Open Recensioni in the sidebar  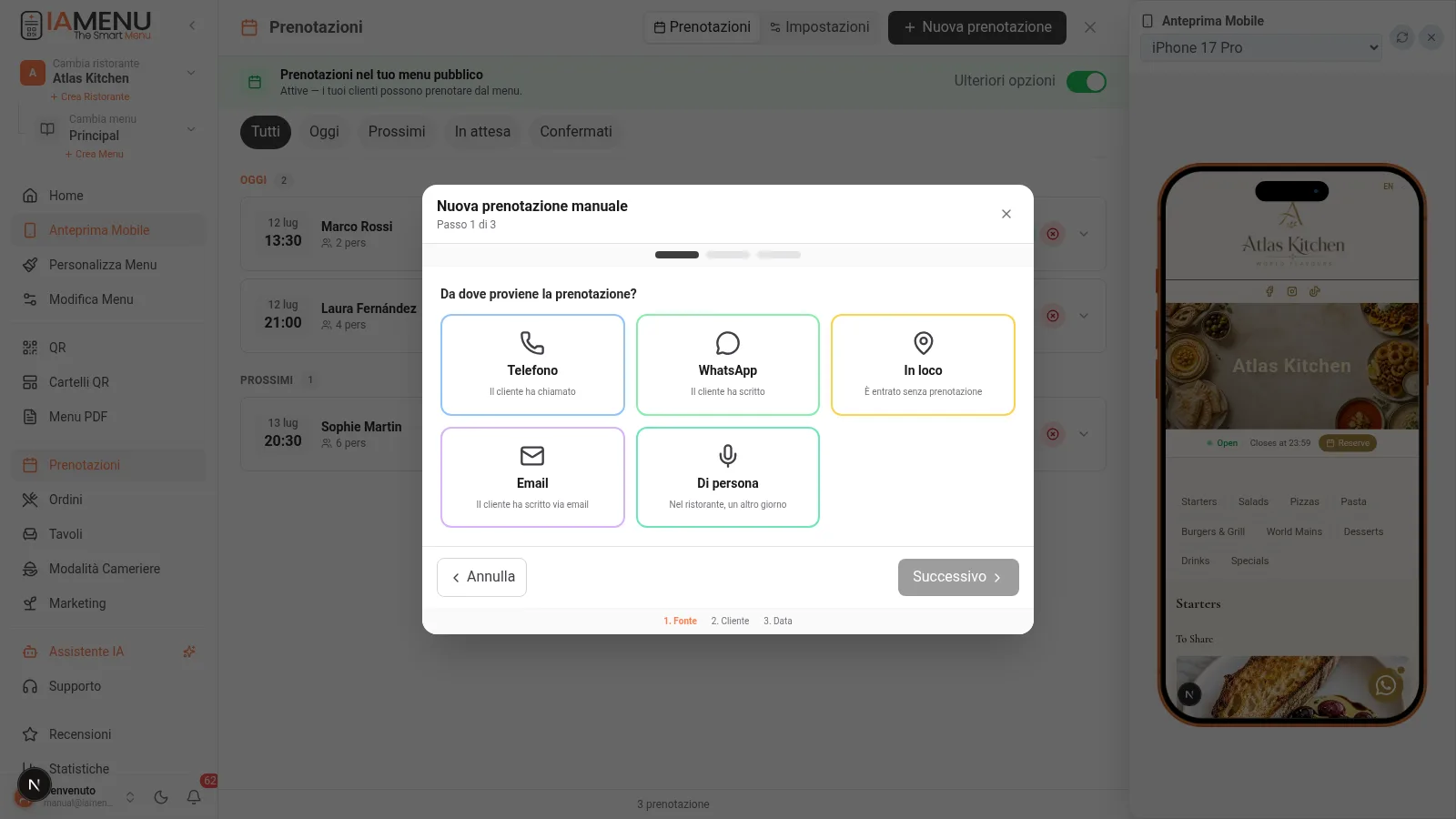click(x=109, y=734)
